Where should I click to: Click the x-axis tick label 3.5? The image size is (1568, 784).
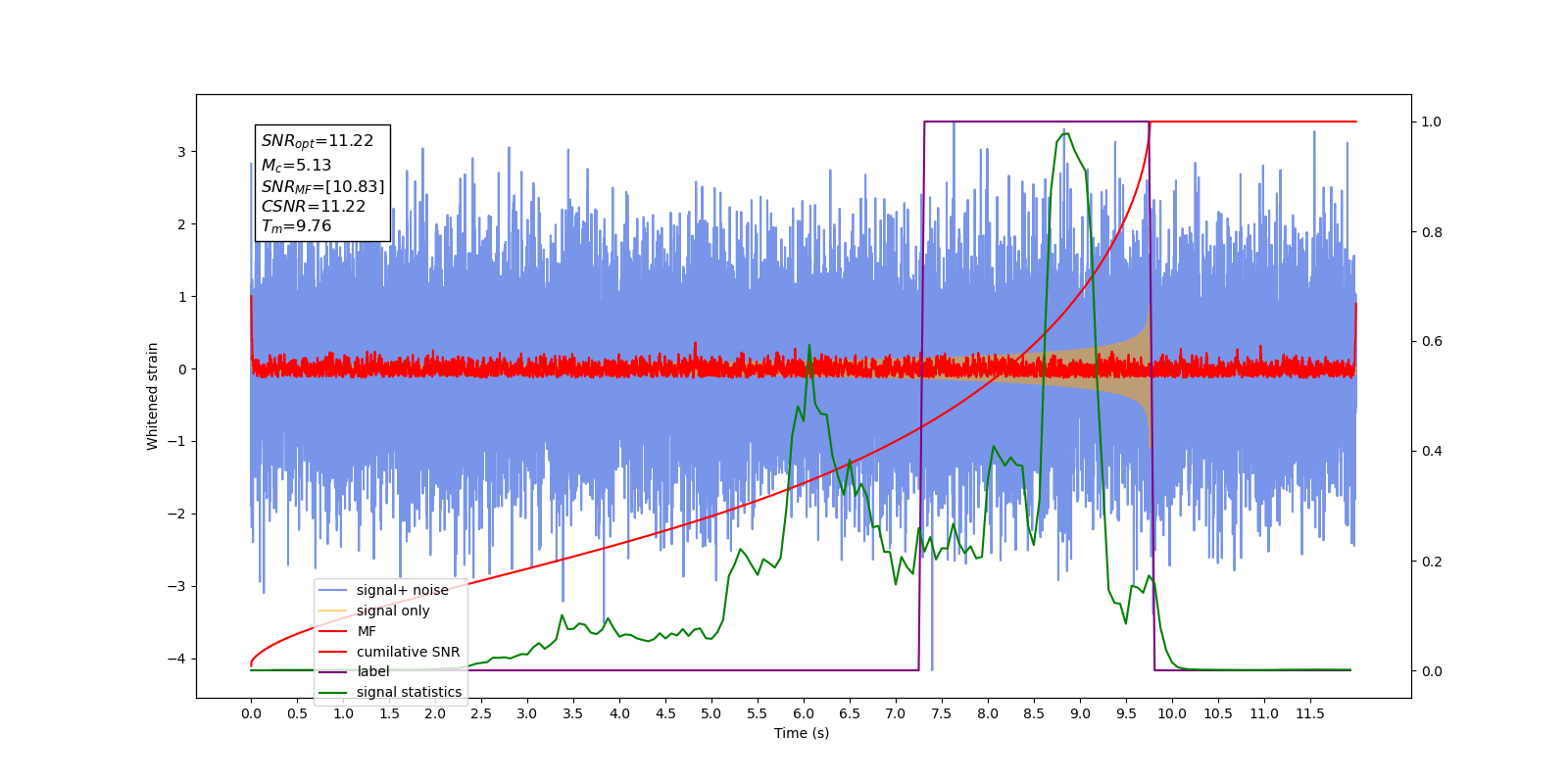(573, 713)
